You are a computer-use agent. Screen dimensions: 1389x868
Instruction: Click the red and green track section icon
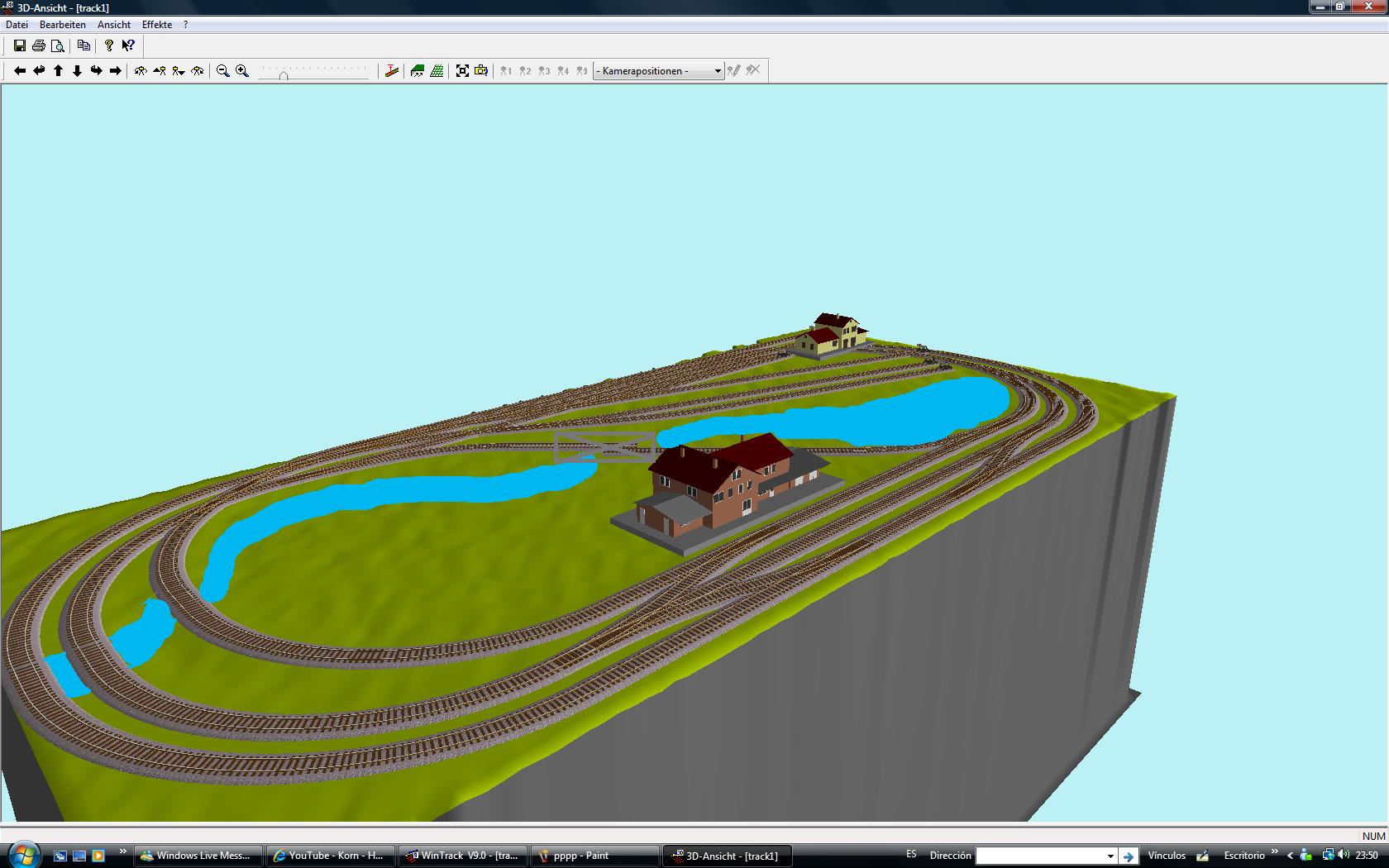coord(392,71)
